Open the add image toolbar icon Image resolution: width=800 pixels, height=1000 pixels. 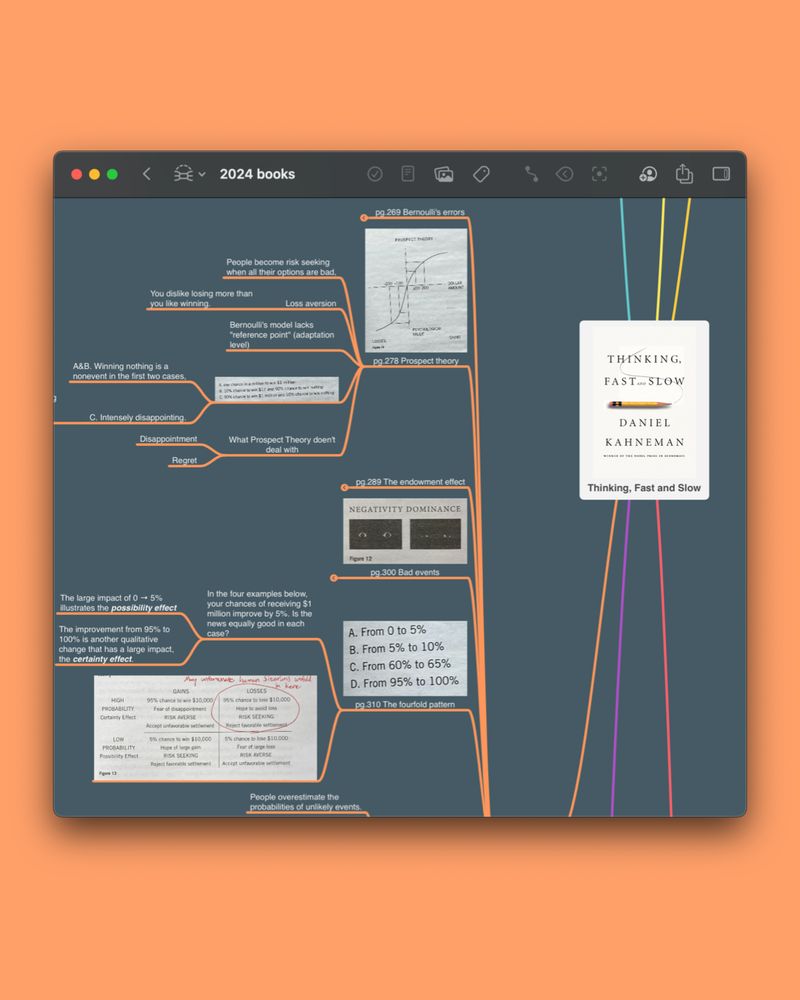click(443, 174)
